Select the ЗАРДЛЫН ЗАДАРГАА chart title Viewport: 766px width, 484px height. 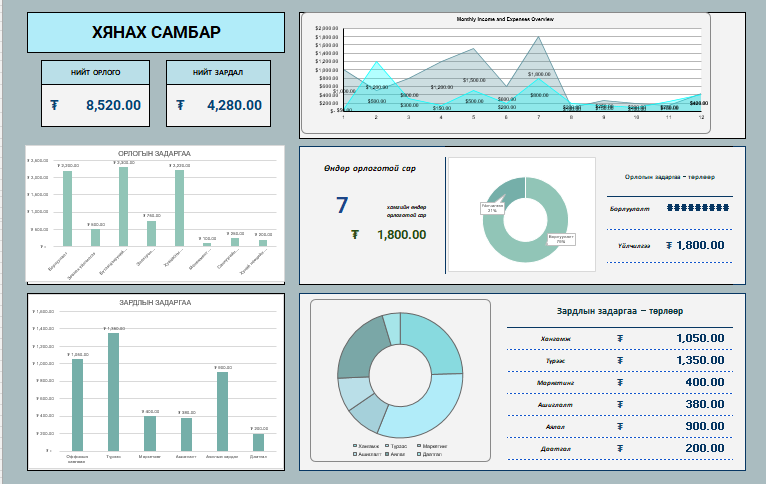tap(154, 301)
